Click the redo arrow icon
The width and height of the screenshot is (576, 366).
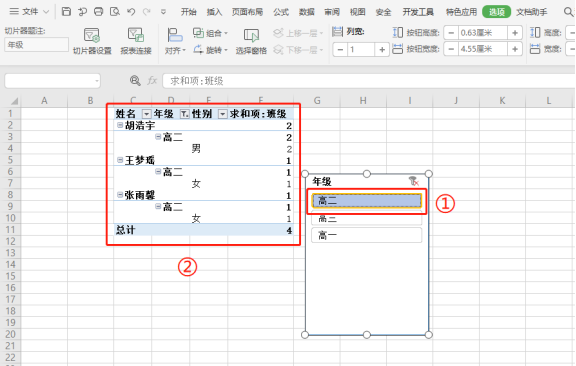tap(147, 12)
